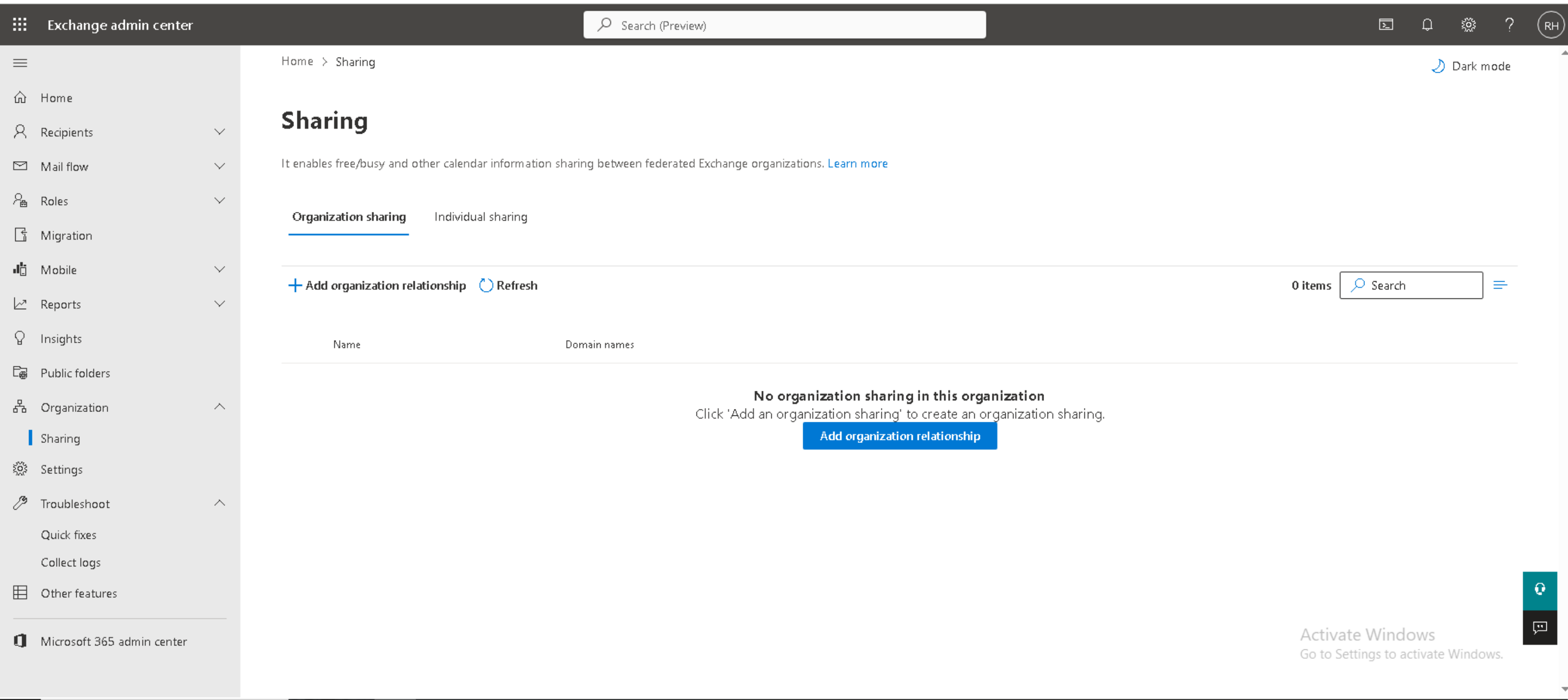This screenshot has width=1568, height=700.
Task: Collapse the navigation hamburger menu
Action: 20,63
